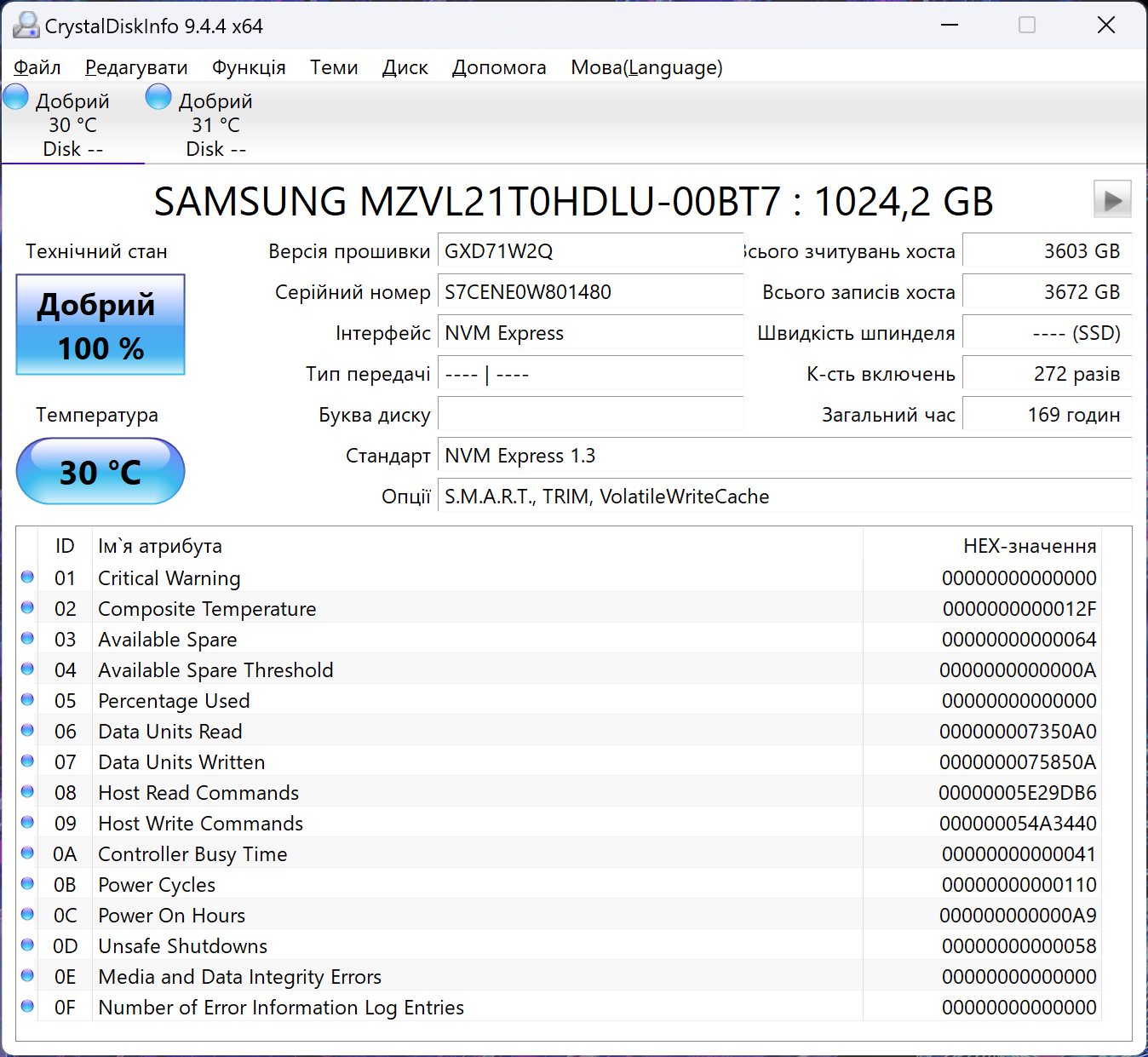1148x1057 pixels.
Task: Click status dot for Power On Hours
Action: click(27, 914)
